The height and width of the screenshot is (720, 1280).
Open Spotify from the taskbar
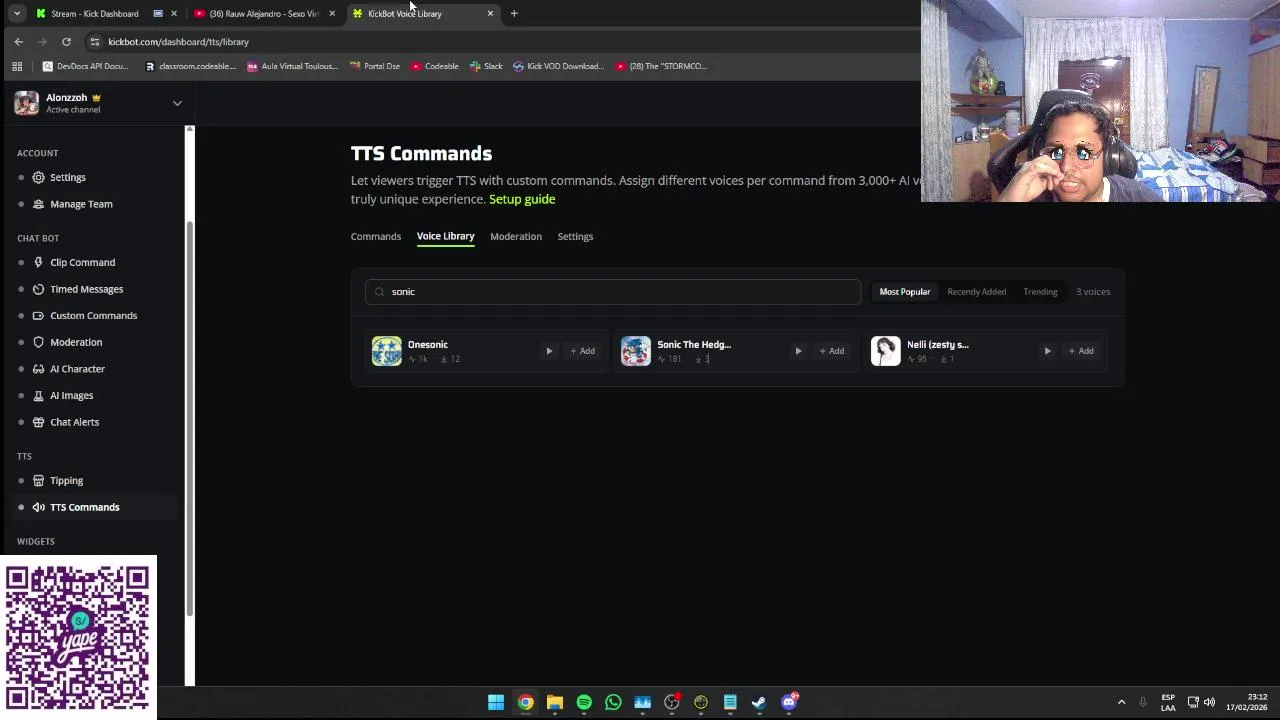pyautogui.click(x=584, y=702)
